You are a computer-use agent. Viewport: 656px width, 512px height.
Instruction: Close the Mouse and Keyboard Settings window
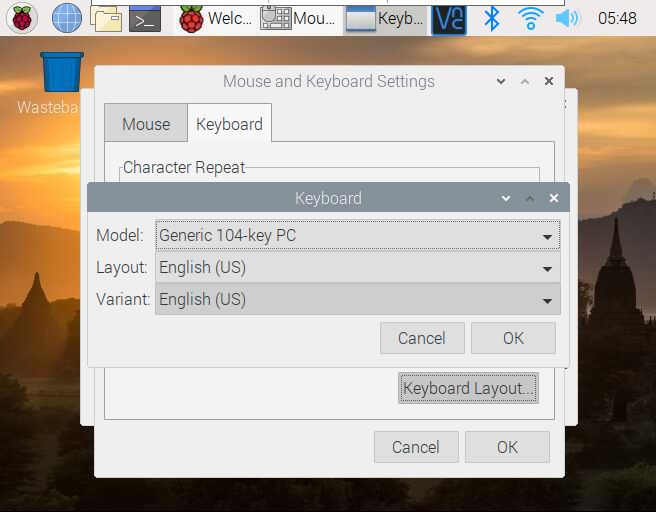549,81
